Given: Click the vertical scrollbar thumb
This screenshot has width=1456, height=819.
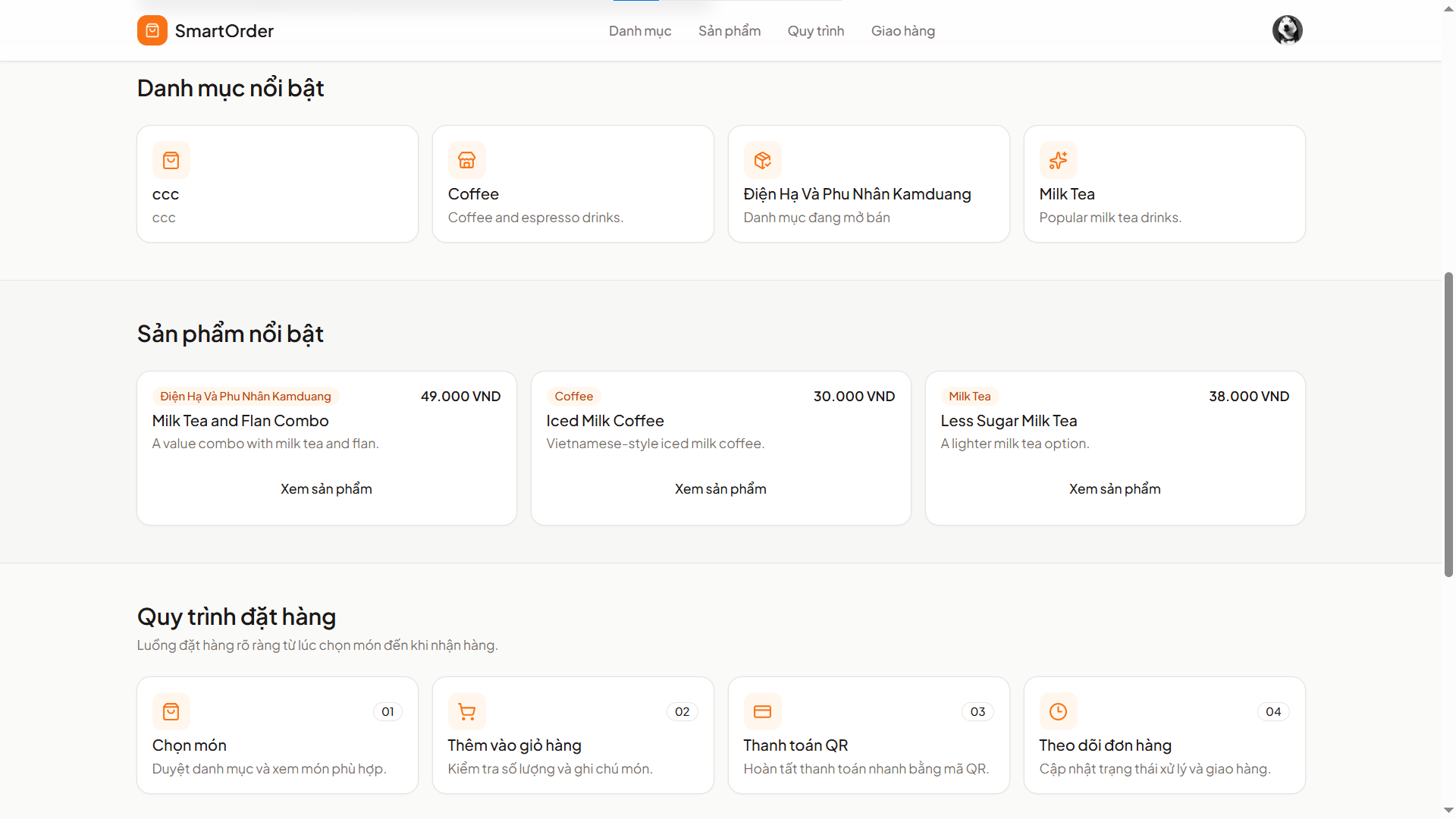Looking at the screenshot, I should [x=1448, y=425].
